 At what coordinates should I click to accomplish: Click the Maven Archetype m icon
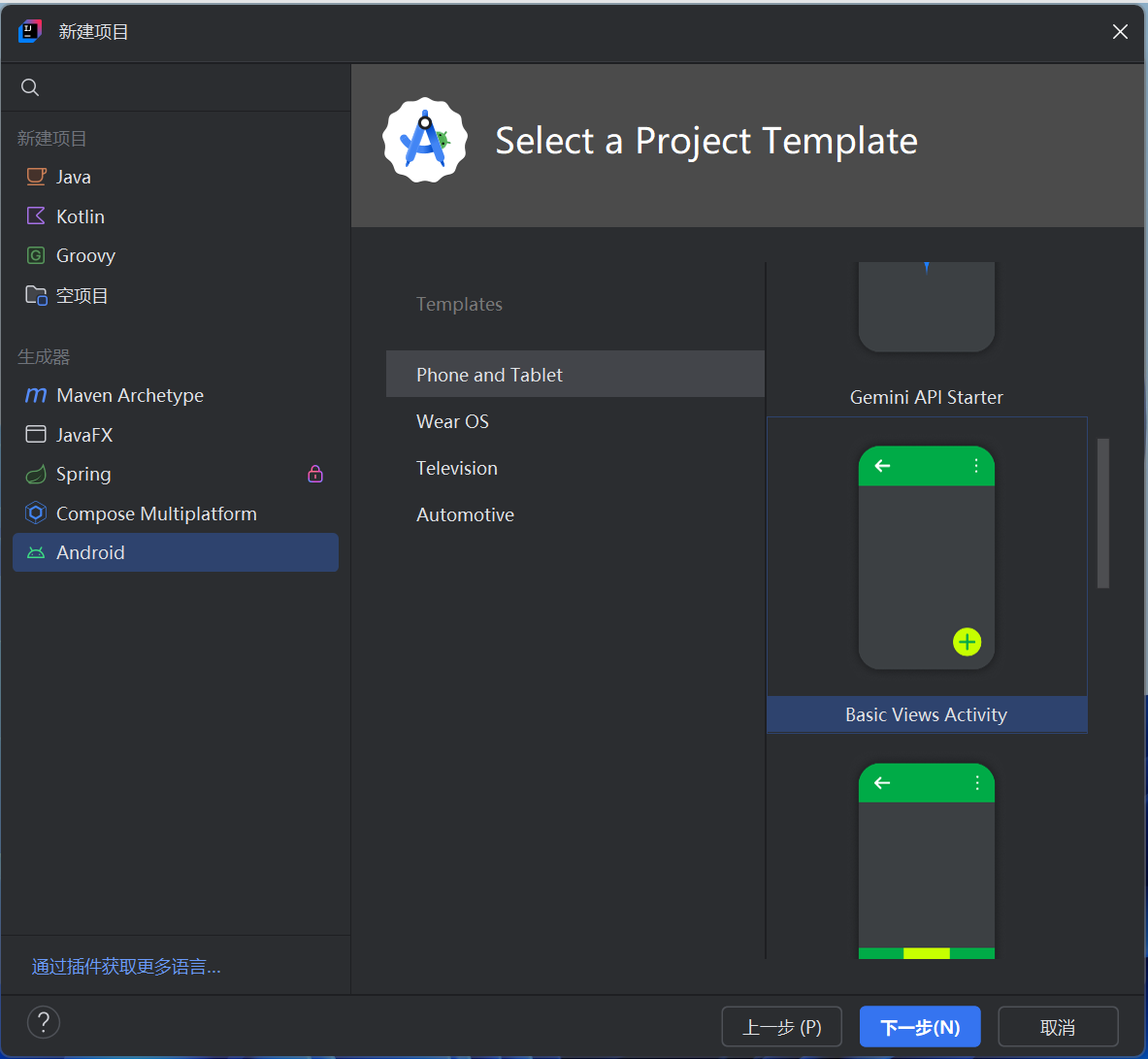click(36, 395)
